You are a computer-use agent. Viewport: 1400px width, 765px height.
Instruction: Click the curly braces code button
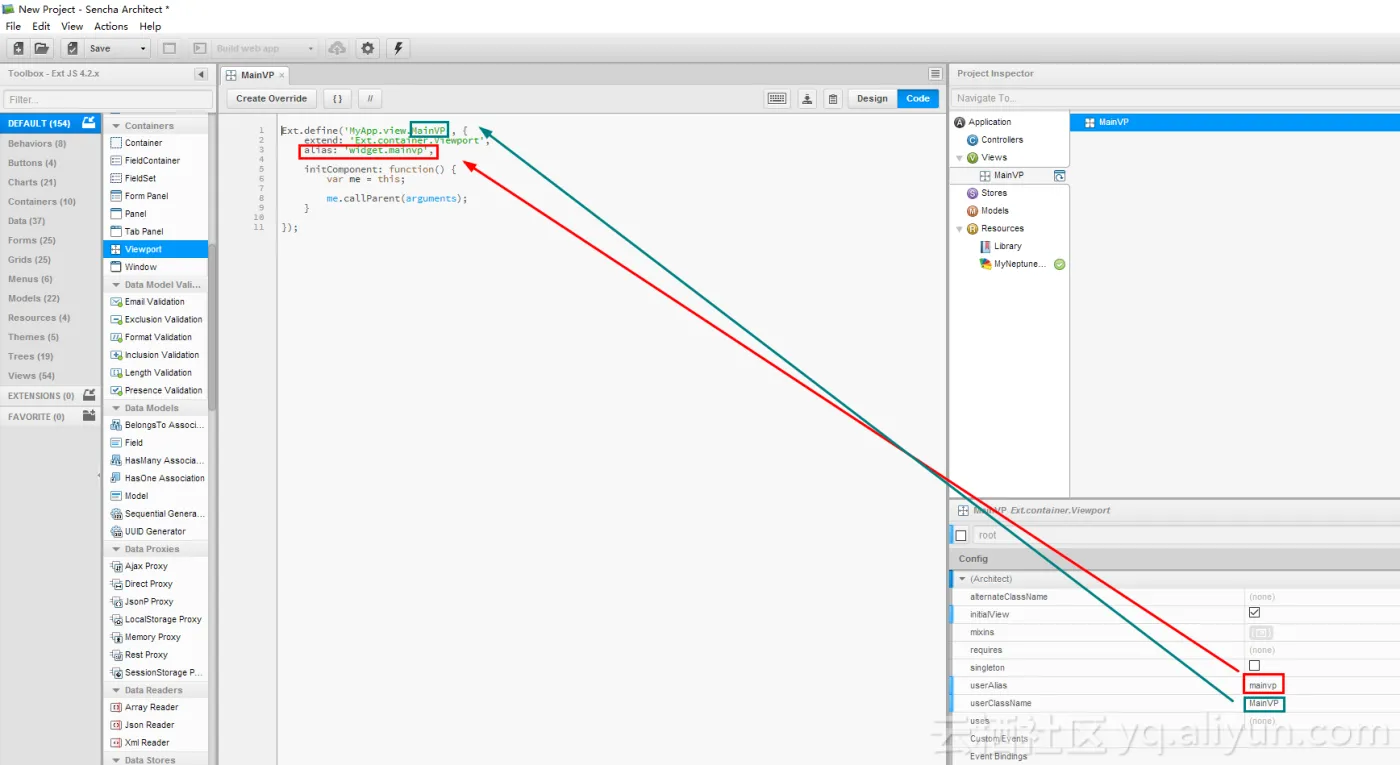tap(338, 98)
